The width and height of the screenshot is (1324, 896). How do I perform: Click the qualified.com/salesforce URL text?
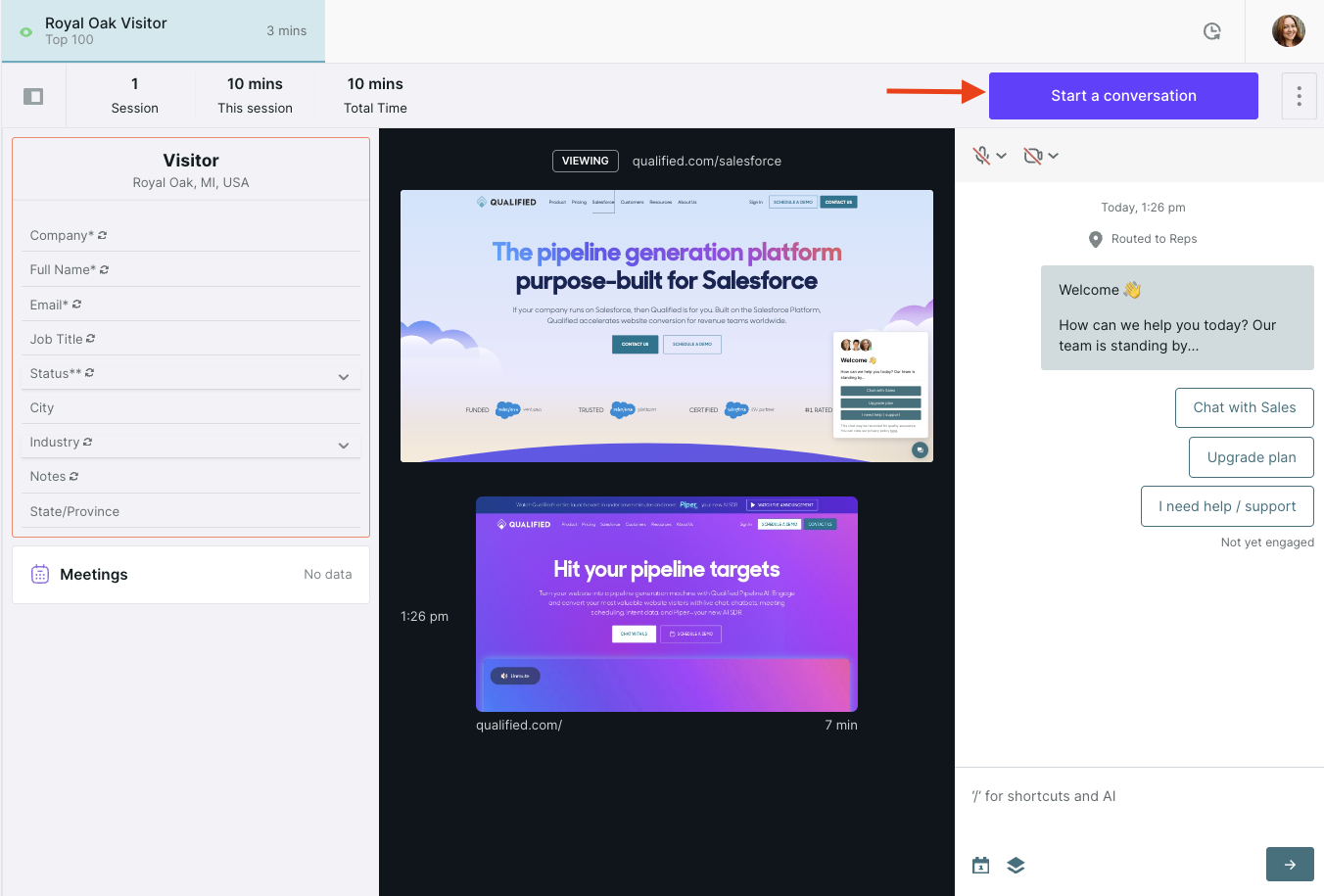coord(707,161)
